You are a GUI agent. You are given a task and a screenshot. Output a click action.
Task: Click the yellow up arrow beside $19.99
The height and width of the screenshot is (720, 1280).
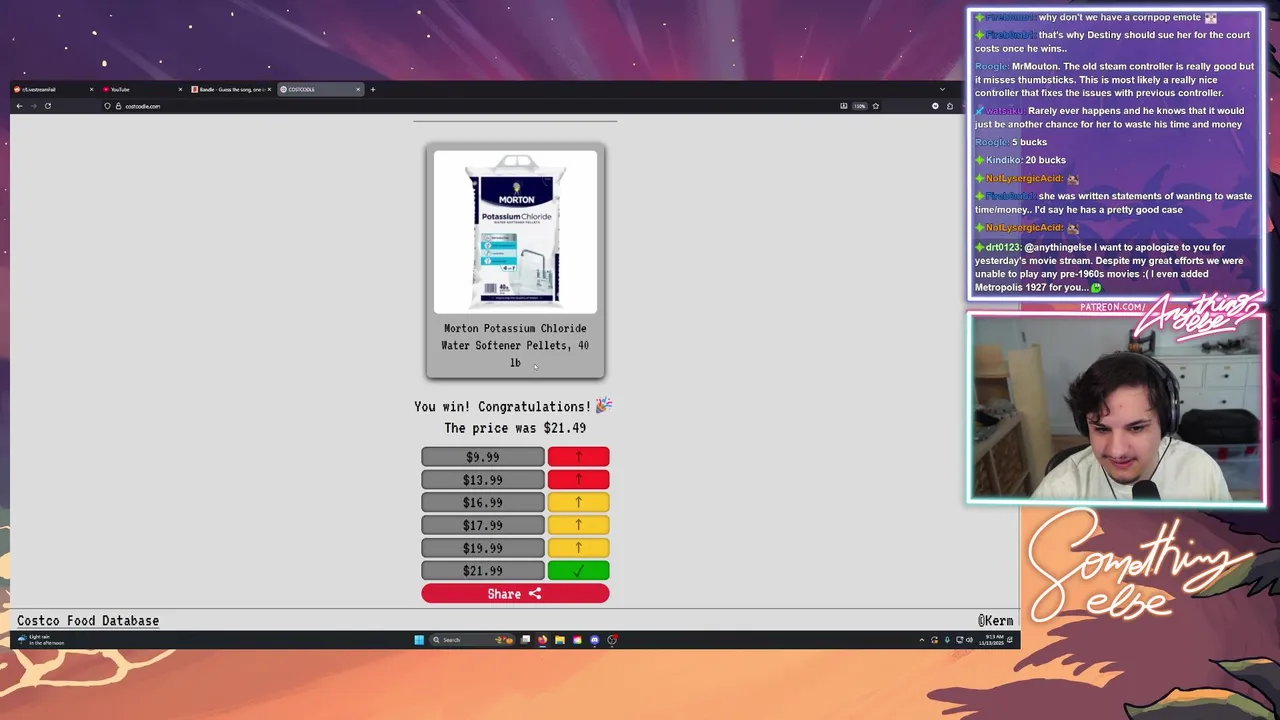[578, 548]
